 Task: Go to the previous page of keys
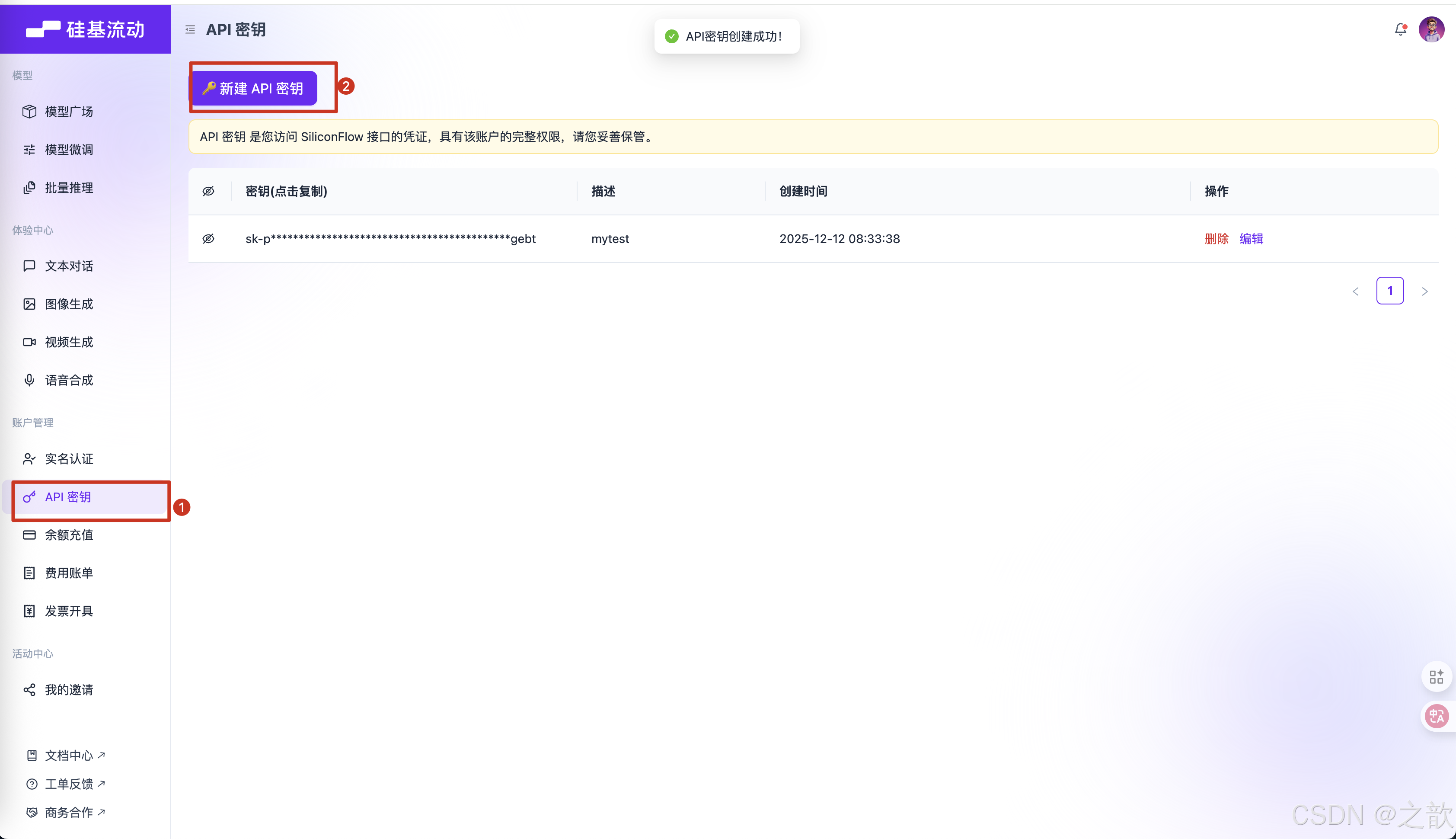tap(1355, 291)
